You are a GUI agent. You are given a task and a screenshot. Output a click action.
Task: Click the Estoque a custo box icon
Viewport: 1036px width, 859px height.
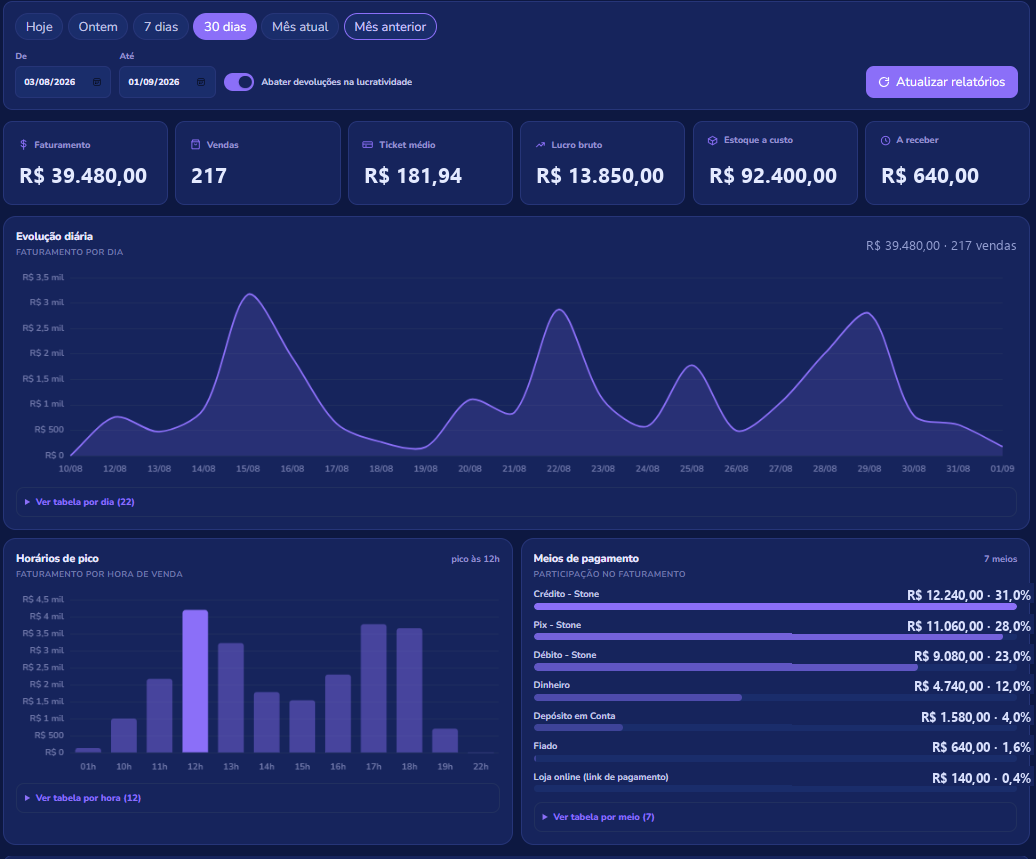tap(712, 140)
